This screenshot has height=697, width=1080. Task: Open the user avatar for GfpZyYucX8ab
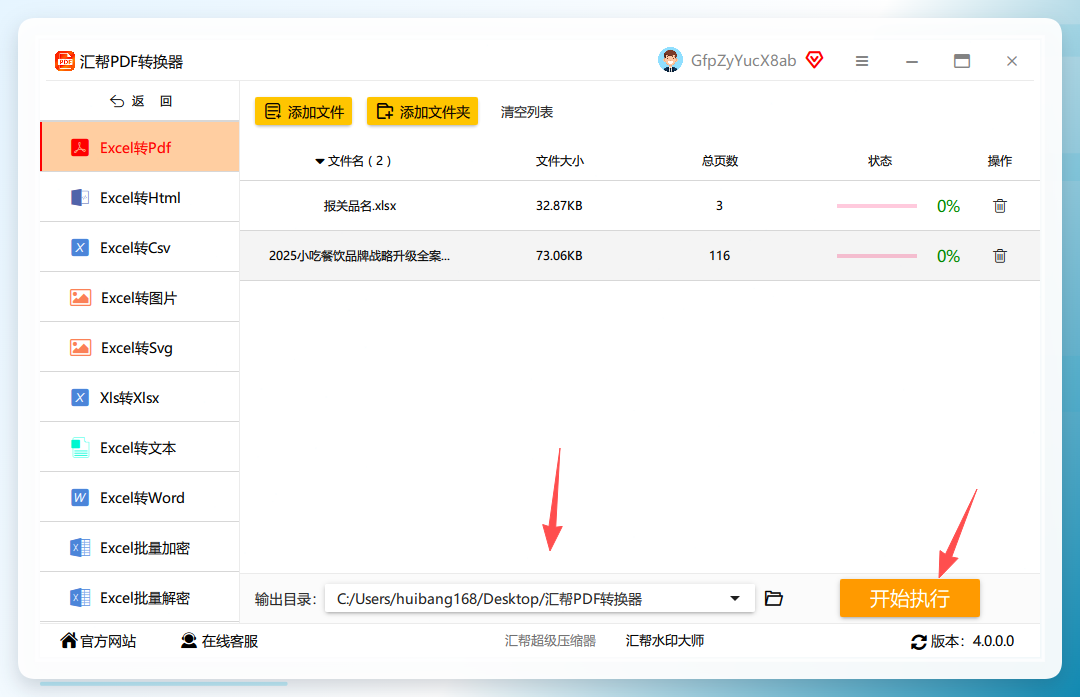click(669, 61)
